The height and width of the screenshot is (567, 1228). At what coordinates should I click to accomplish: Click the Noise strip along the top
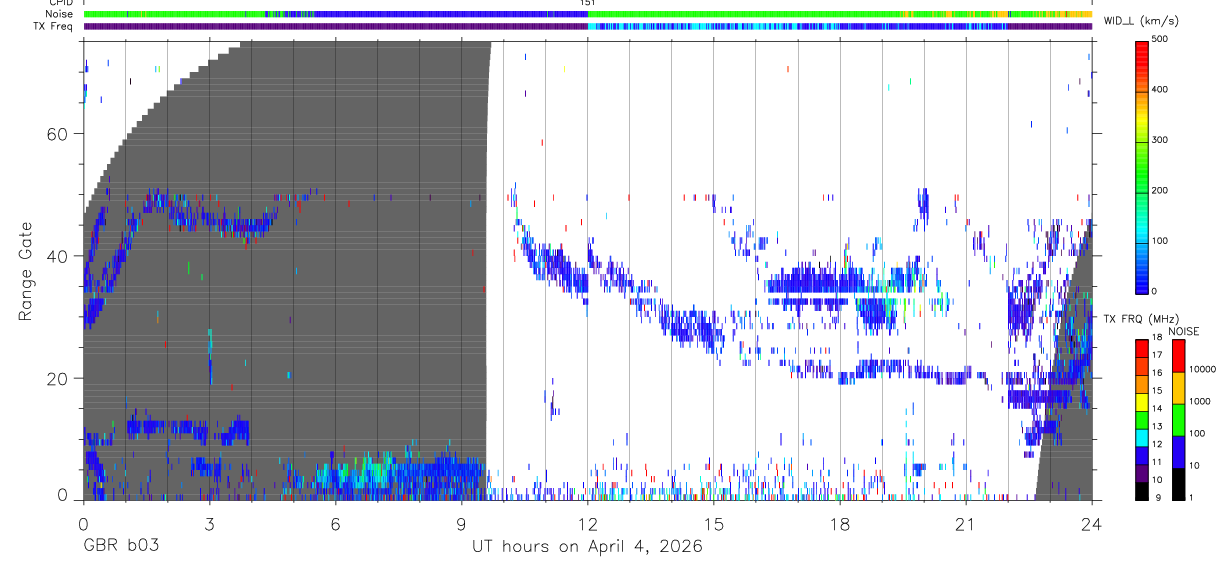588,15
